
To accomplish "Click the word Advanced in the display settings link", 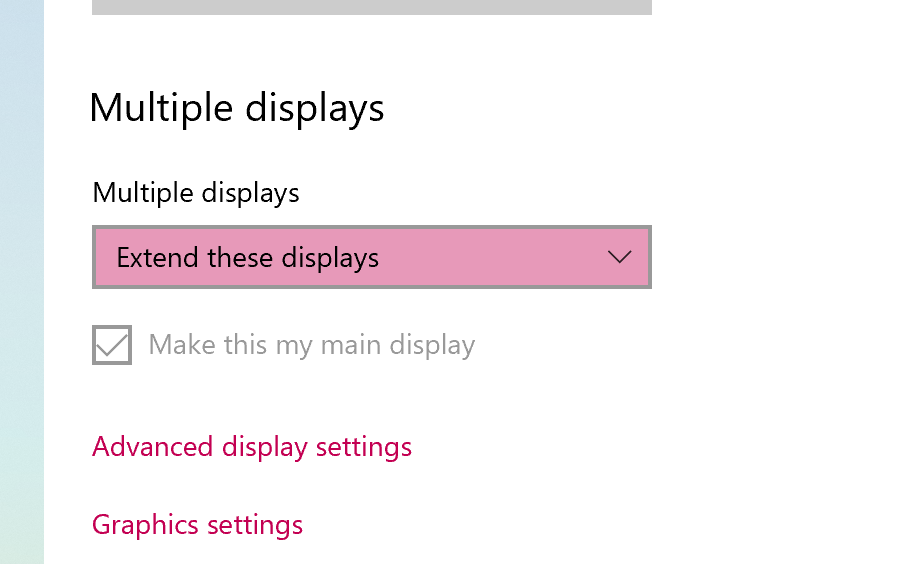I will [x=152, y=447].
